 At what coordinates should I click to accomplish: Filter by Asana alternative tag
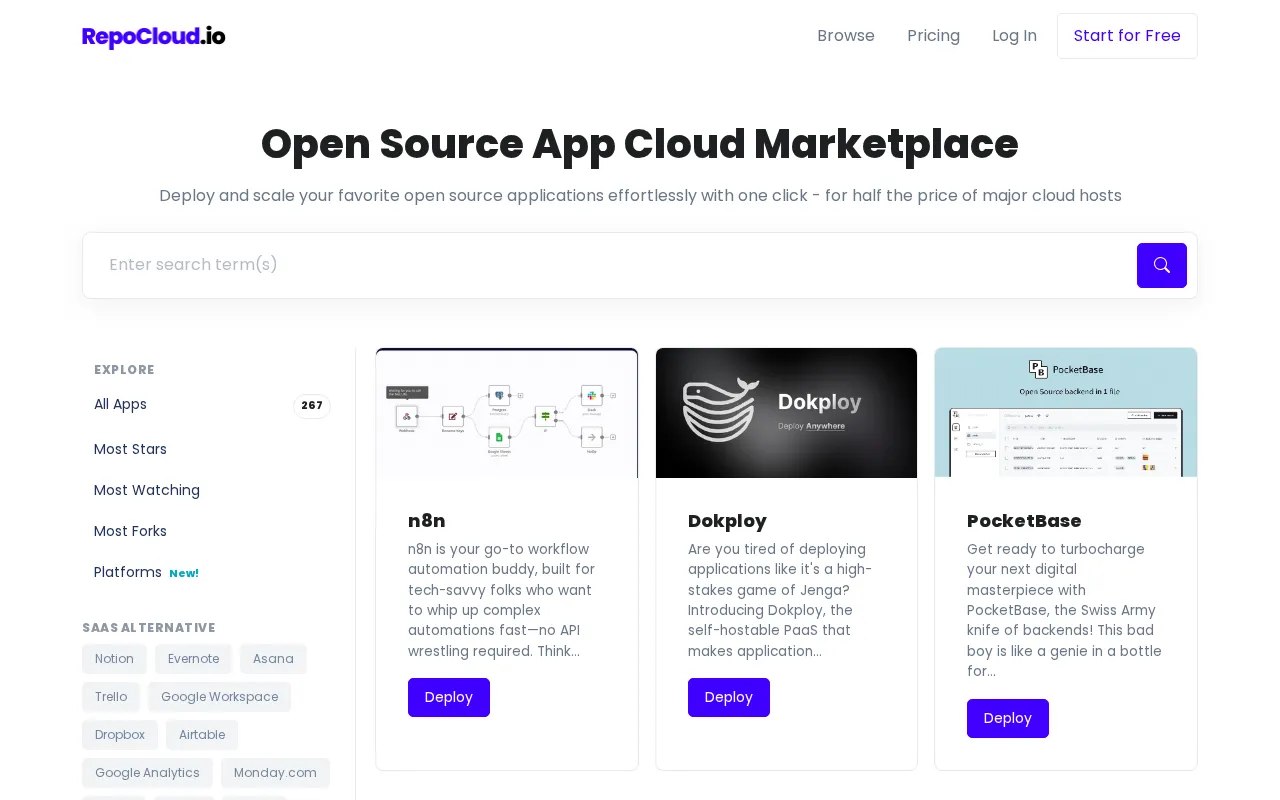coord(273,659)
